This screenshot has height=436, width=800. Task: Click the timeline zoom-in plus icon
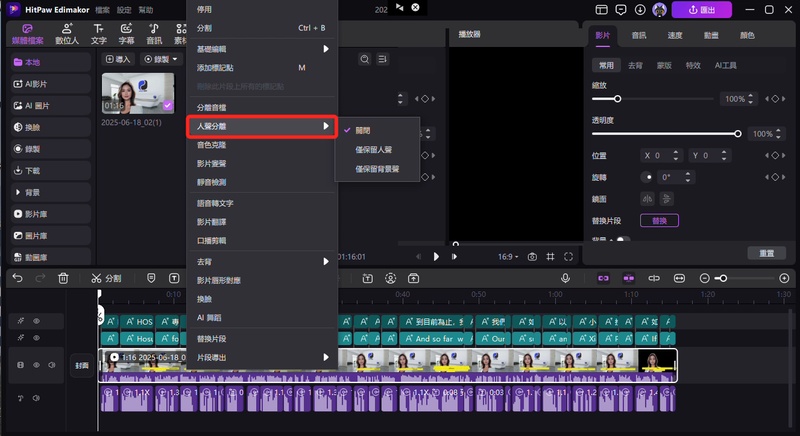tap(784, 278)
